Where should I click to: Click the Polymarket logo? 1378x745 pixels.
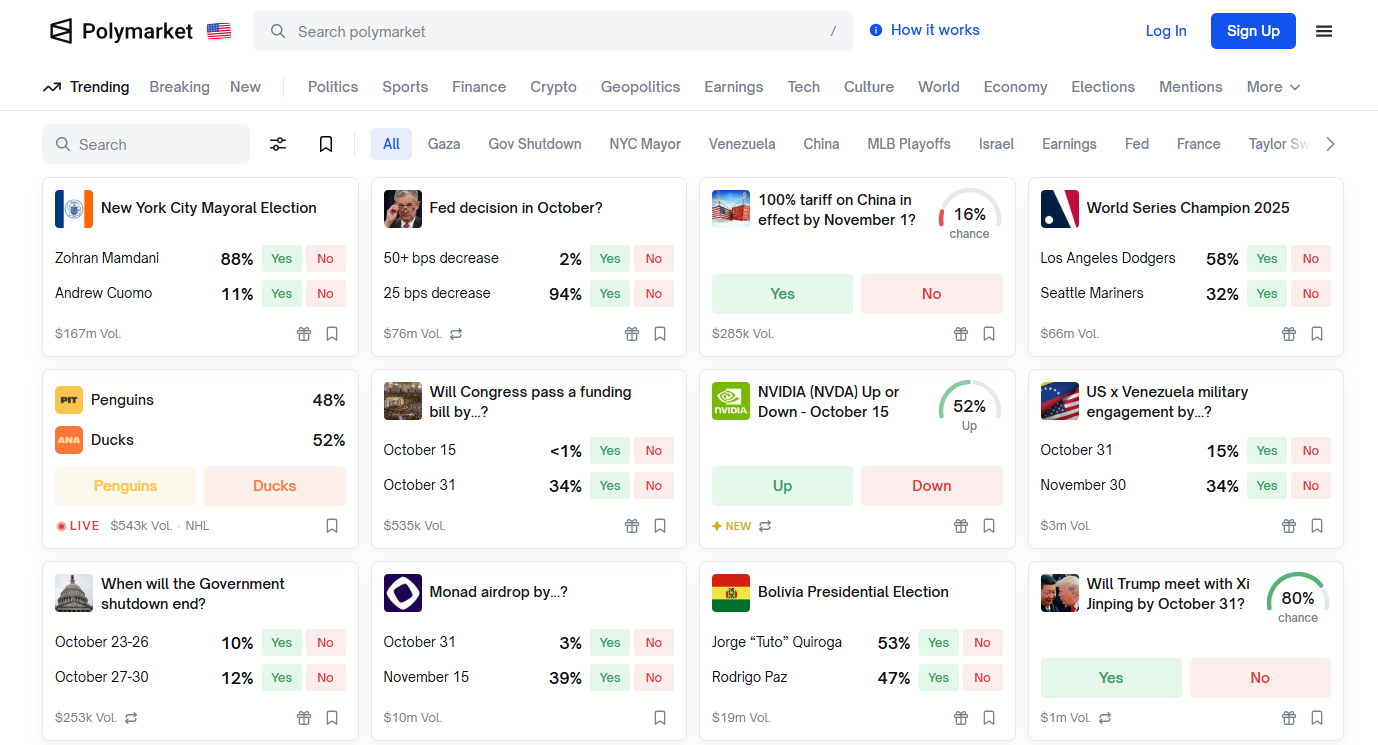point(121,31)
